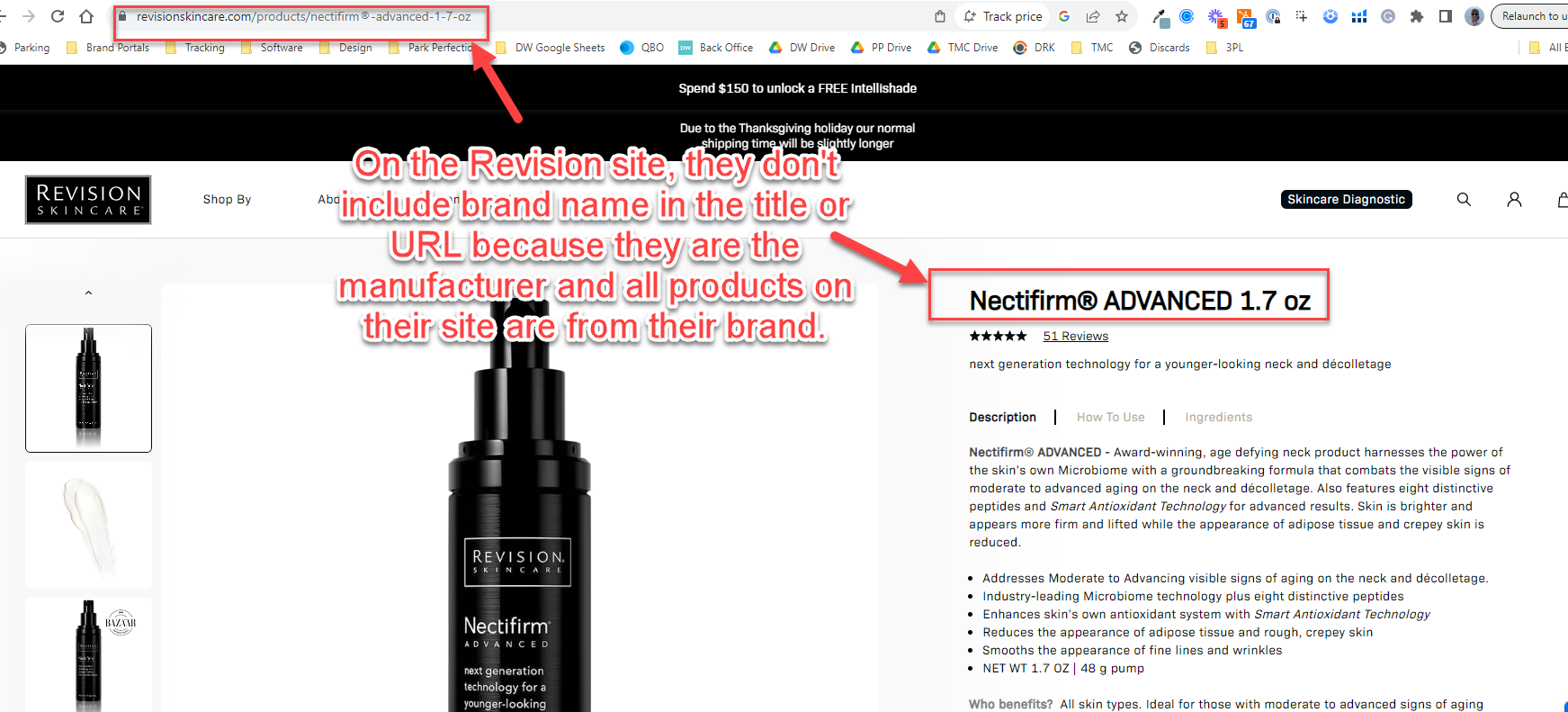Open the grey Grammarly extension
The height and width of the screenshot is (712, 1568).
[1388, 16]
